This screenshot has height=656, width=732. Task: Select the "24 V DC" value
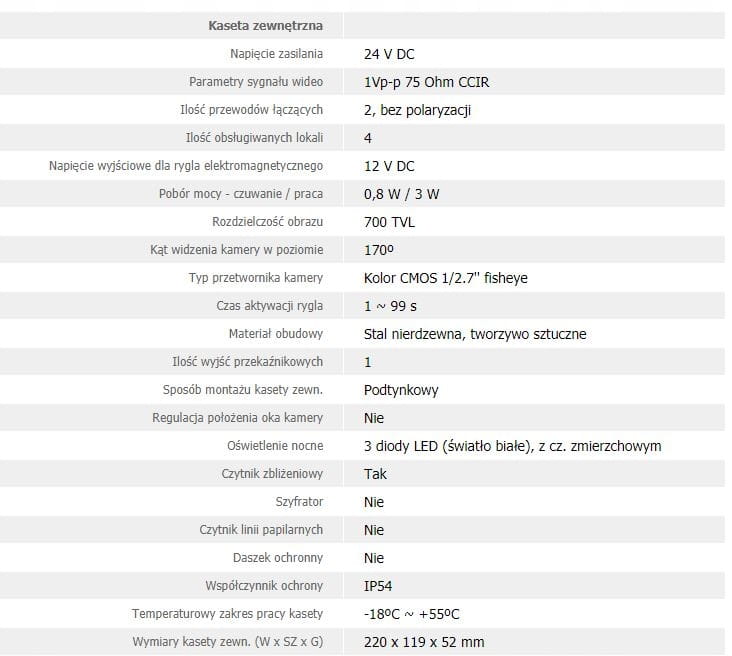389,54
